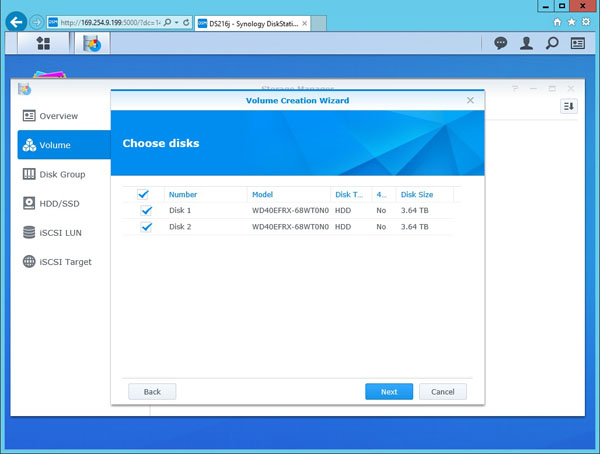This screenshot has height=454, width=600.
Task: Open the DSM main menu grid icon
Action: pyautogui.click(x=43, y=43)
